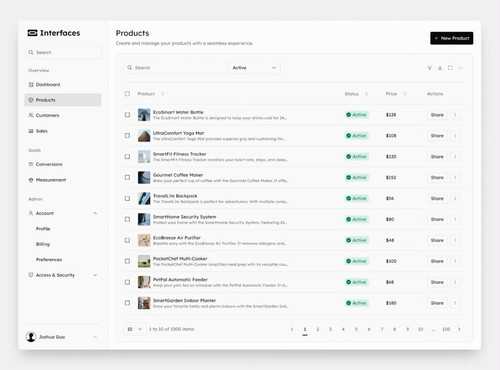The height and width of the screenshot is (370, 500).
Task: Open the row menu for PocketChef Multi-Cooker
Action: click(x=455, y=261)
